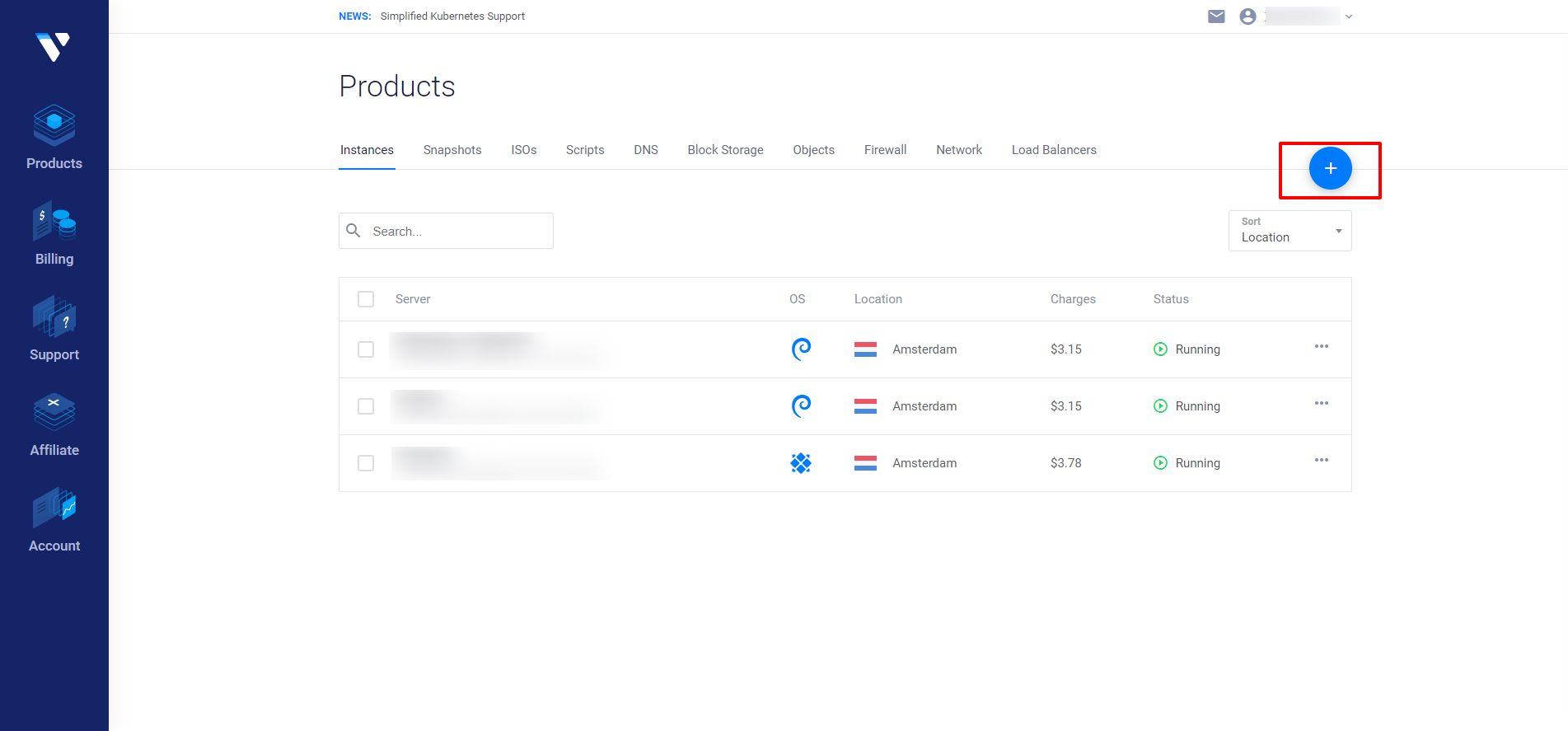
Task: Click Debian OS icon in second row
Action: 801,406
